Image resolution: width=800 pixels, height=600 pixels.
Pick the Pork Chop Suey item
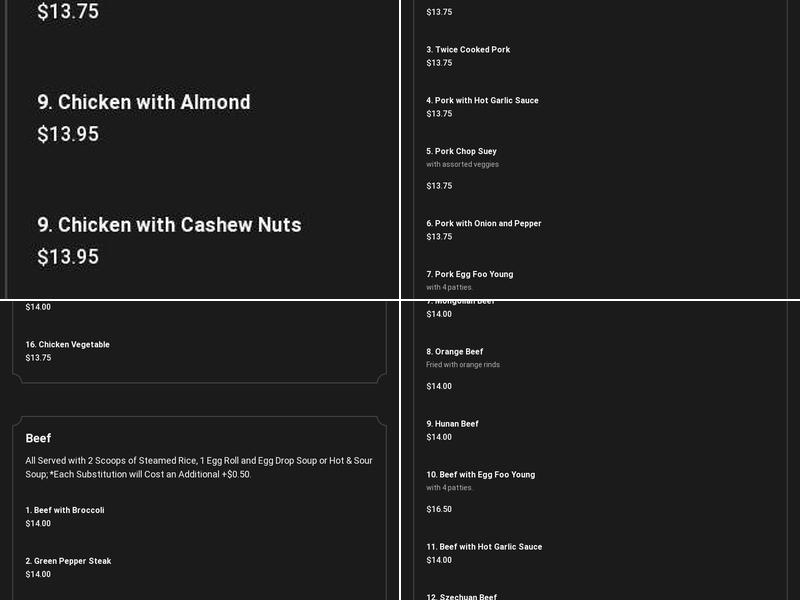tap(461, 151)
